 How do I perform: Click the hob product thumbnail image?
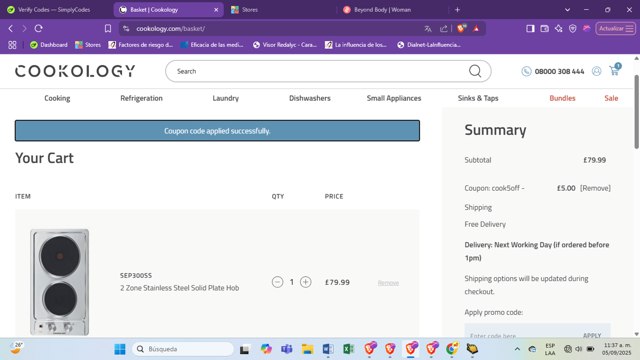pos(60,282)
